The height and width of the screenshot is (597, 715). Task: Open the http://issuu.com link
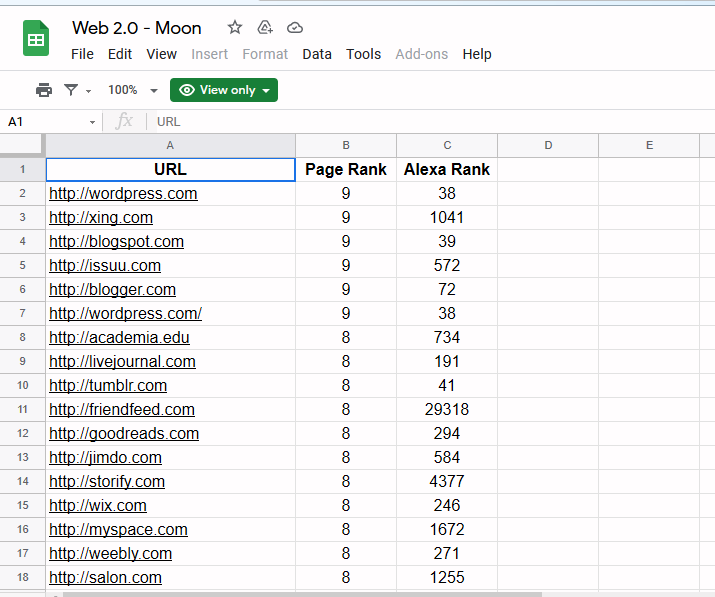[x=105, y=265]
